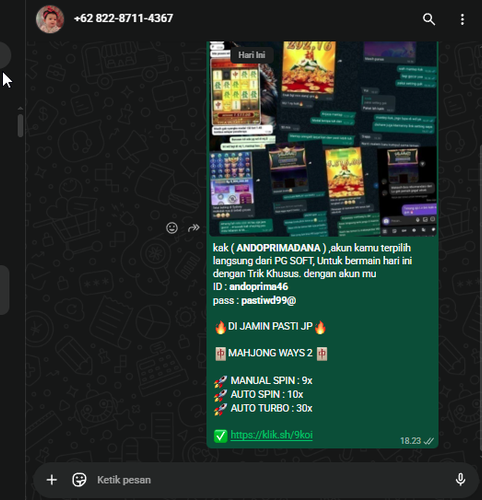
Task: Click the ID andoprima46 text
Action: [250, 287]
